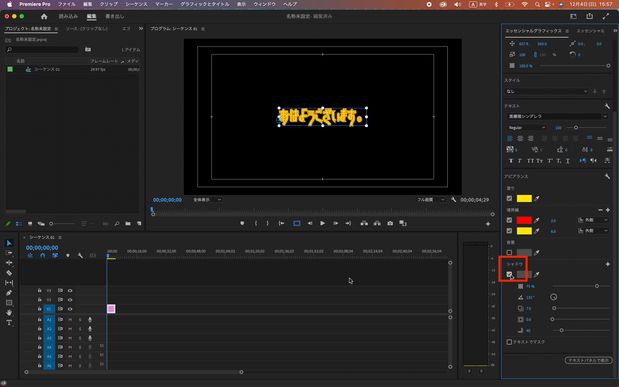
Task: Open the playback resolution dropdown
Action: point(430,200)
